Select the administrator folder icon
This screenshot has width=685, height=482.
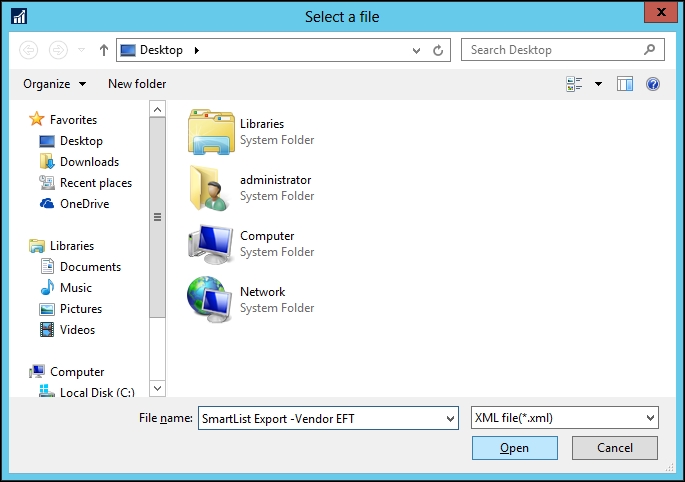tap(210, 188)
